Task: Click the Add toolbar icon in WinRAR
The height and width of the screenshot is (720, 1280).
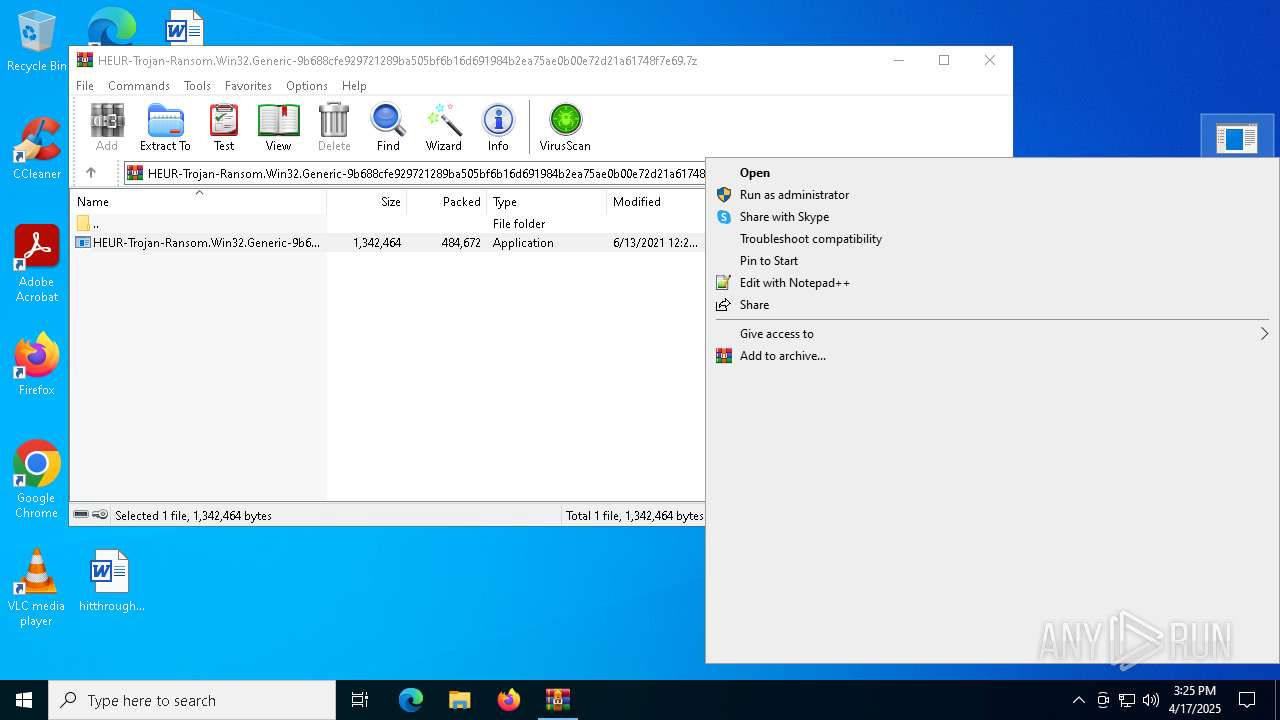Action: 107,127
